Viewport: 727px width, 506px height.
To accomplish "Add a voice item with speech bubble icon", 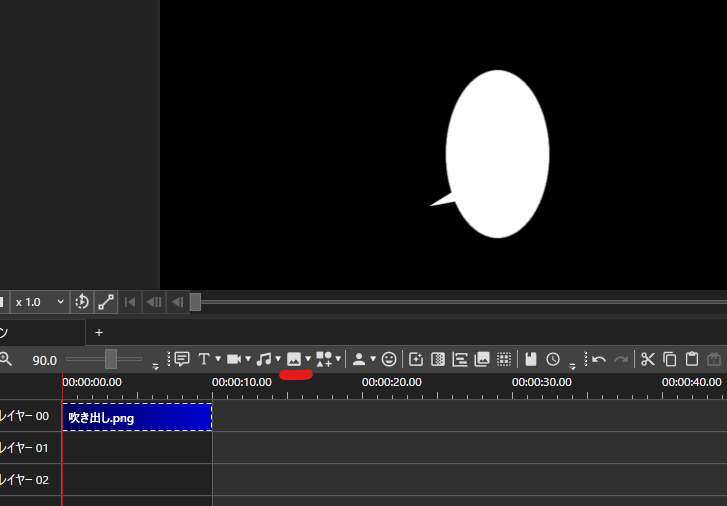I will tap(182, 359).
